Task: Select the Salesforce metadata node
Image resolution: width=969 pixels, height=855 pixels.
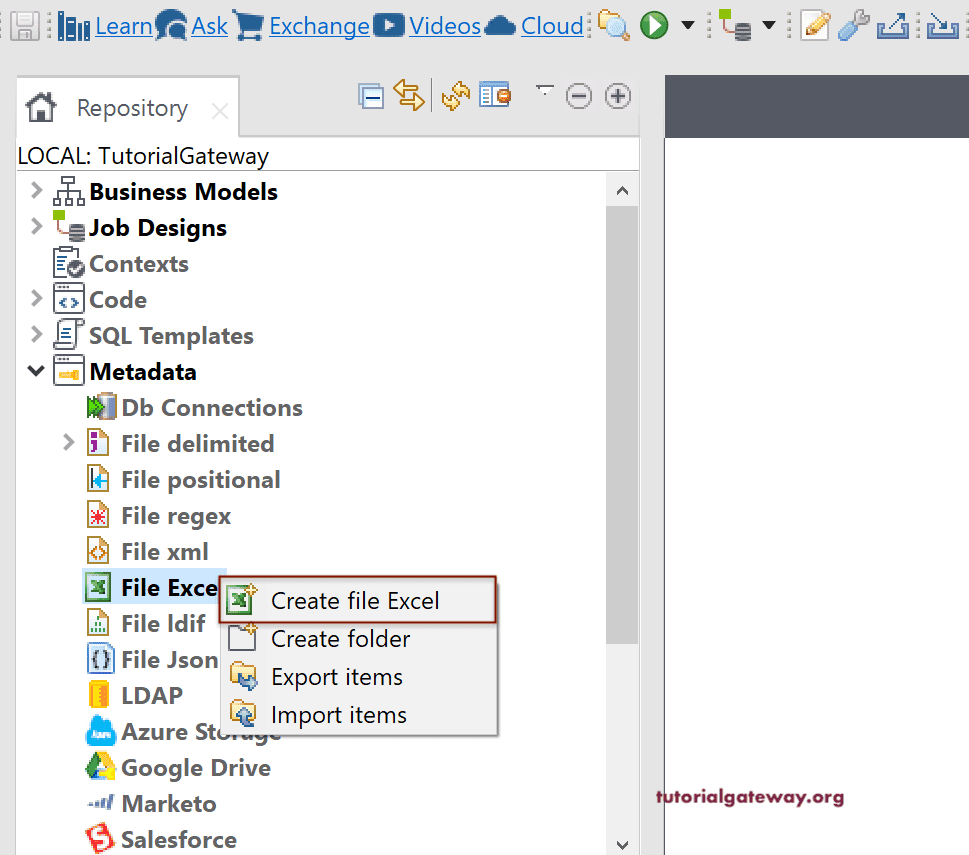Action: click(x=178, y=839)
